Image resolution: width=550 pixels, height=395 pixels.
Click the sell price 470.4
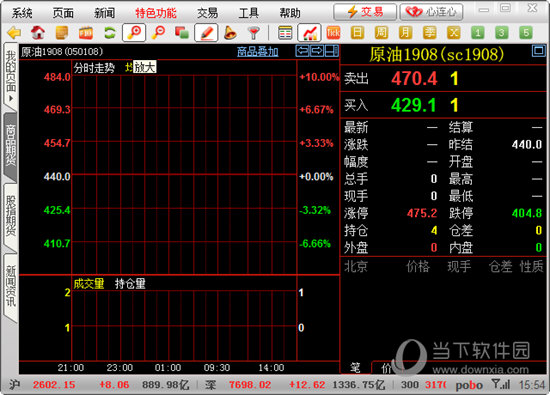[414, 78]
